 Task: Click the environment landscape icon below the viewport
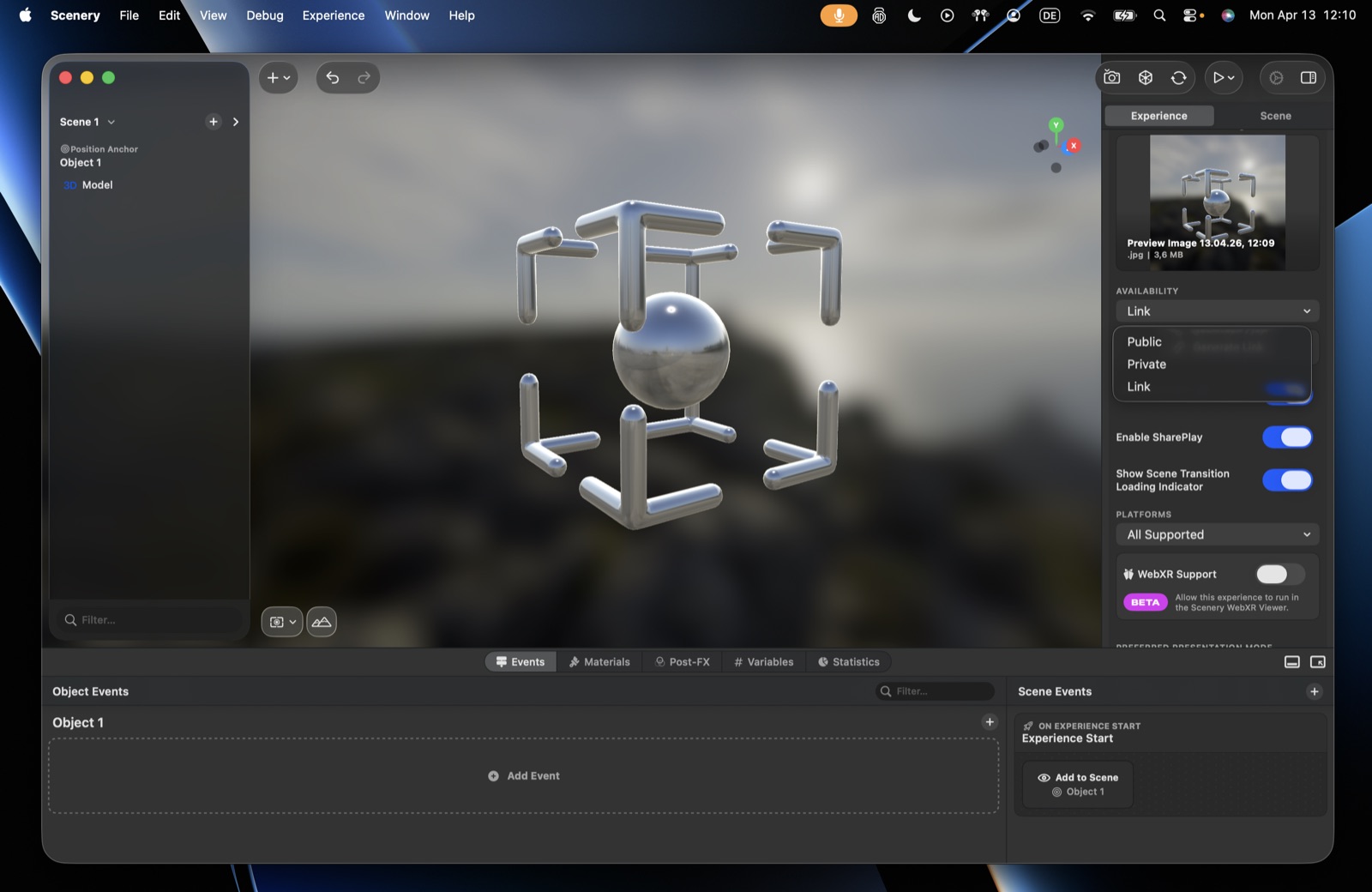point(322,622)
